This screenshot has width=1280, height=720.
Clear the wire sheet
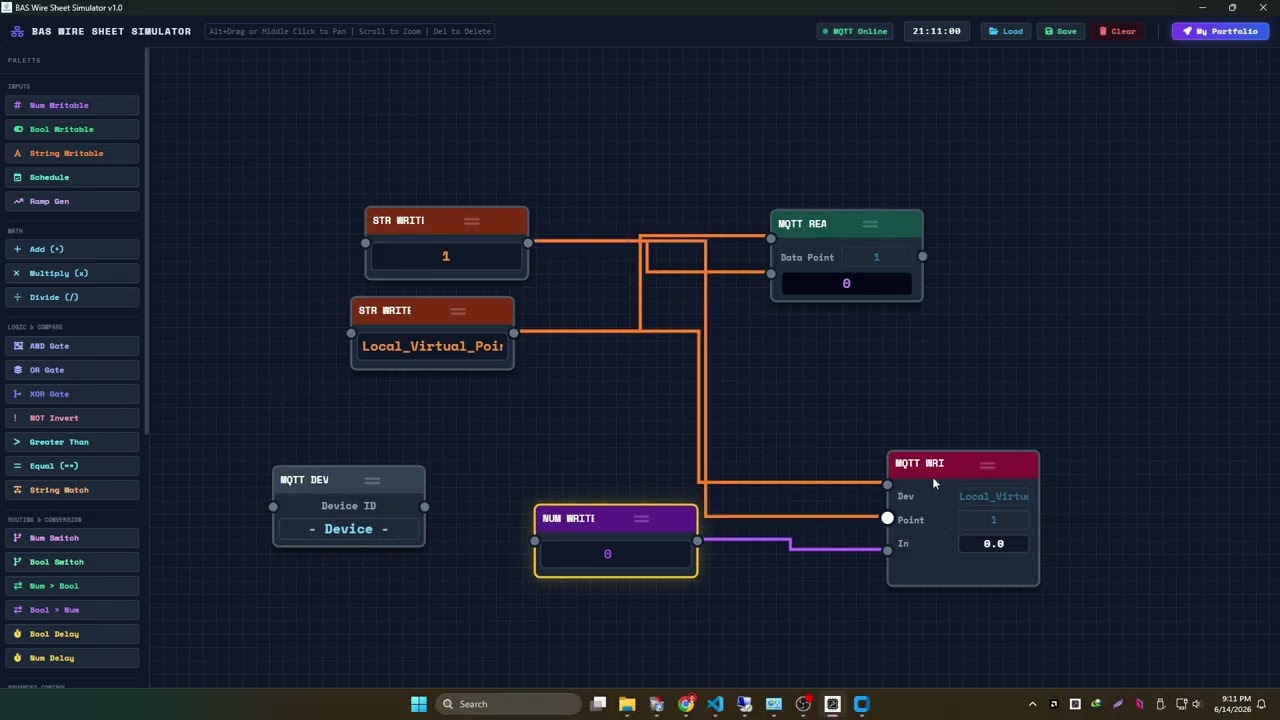point(1117,31)
